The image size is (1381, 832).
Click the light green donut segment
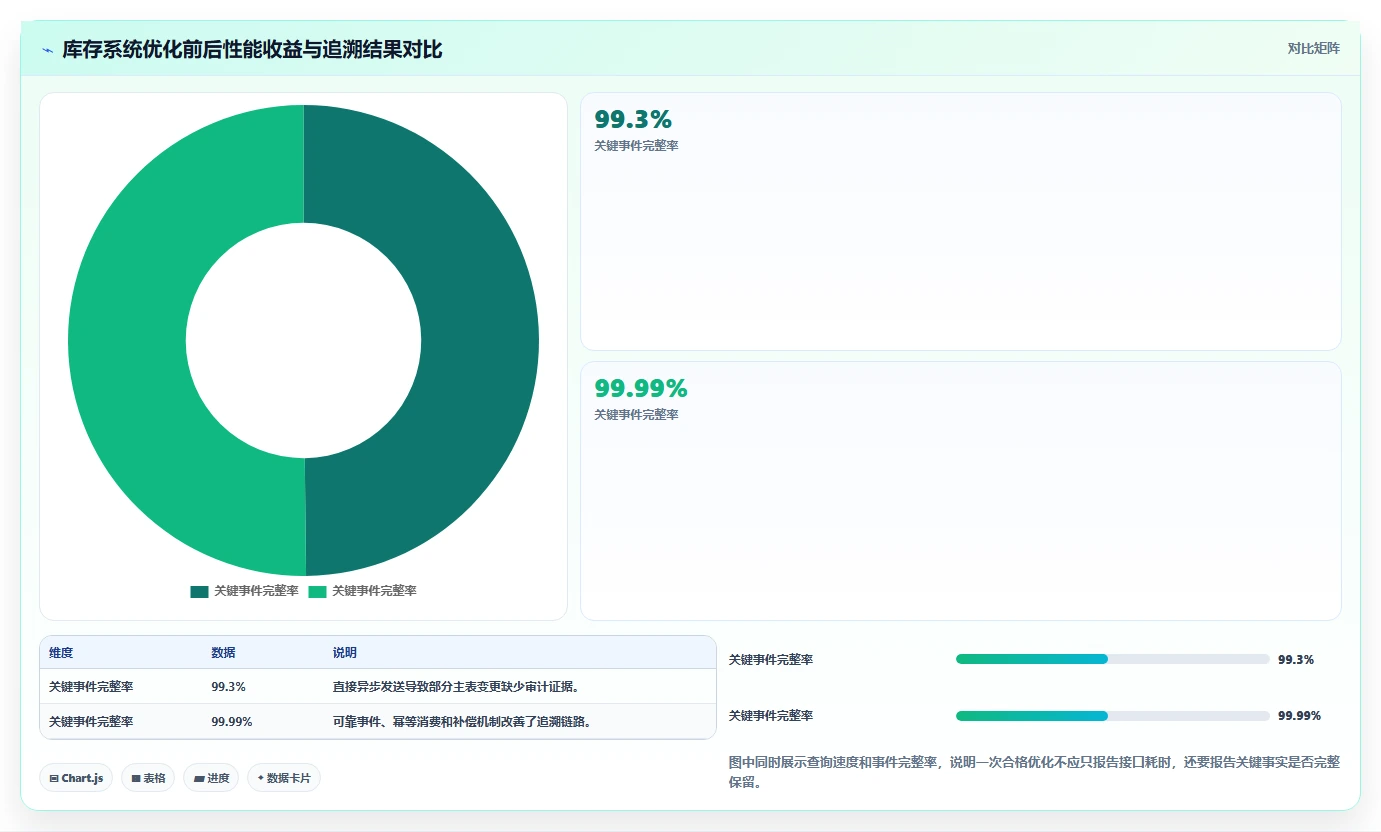(x=125, y=340)
